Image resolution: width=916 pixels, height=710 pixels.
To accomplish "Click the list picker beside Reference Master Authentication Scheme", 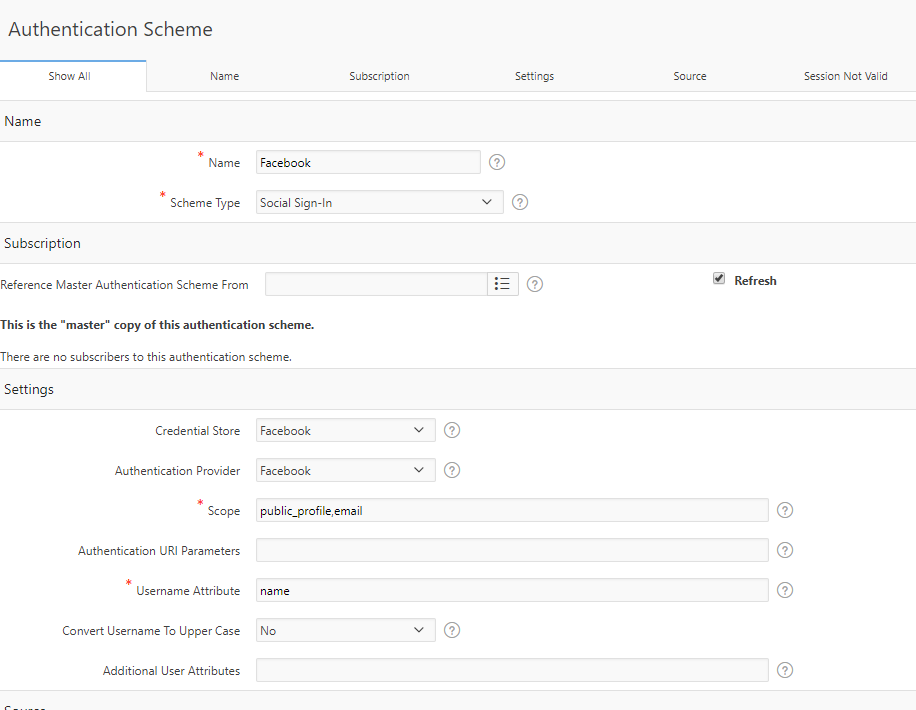I will [x=503, y=284].
